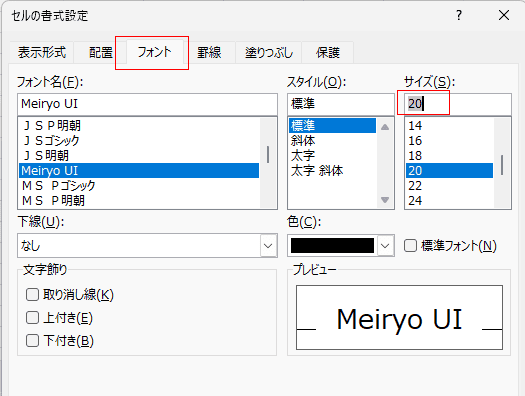This screenshot has height=396, width=525.
Task: Click style list scroll up arrow
Action: tap(385, 127)
